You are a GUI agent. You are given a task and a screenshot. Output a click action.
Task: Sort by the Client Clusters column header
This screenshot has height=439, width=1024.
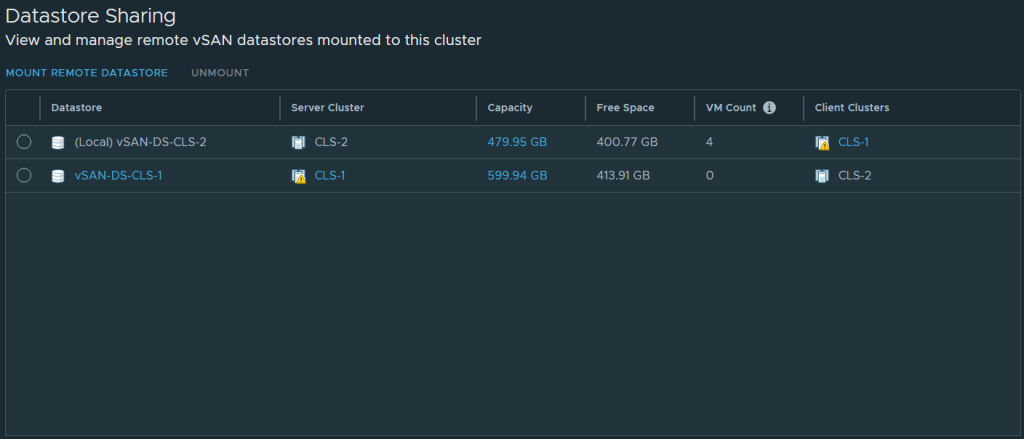point(852,108)
